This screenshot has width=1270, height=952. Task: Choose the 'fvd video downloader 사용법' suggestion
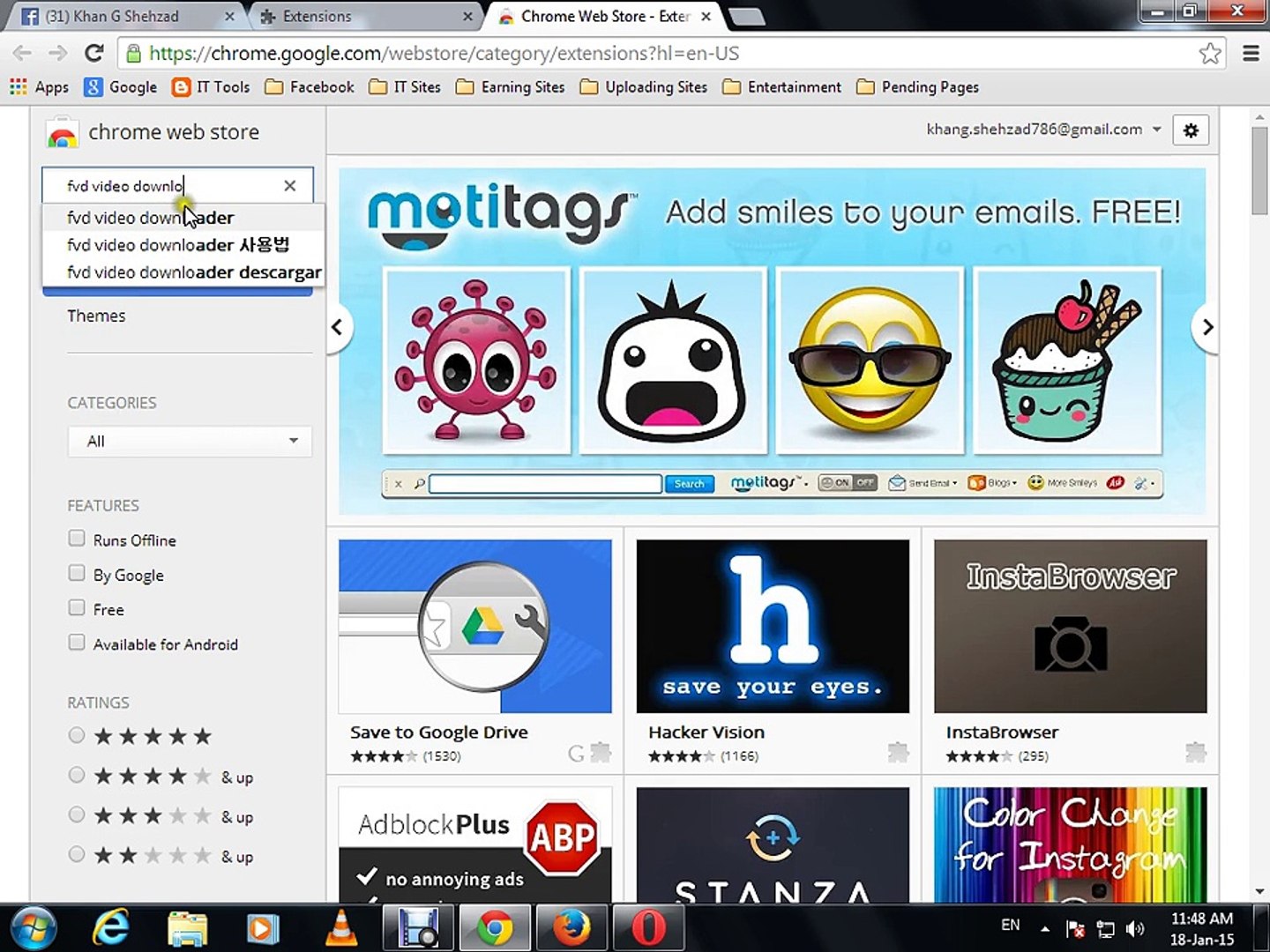tap(183, 245)
